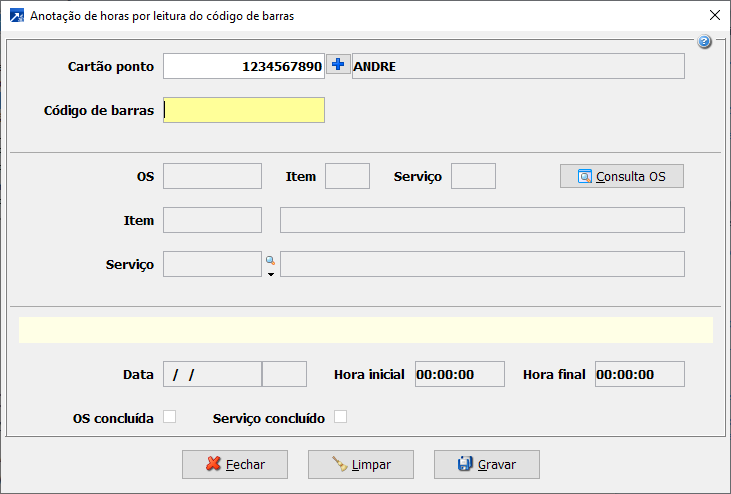
Task: Click the pale yellow message bar
Action: (x=365, y=330)
